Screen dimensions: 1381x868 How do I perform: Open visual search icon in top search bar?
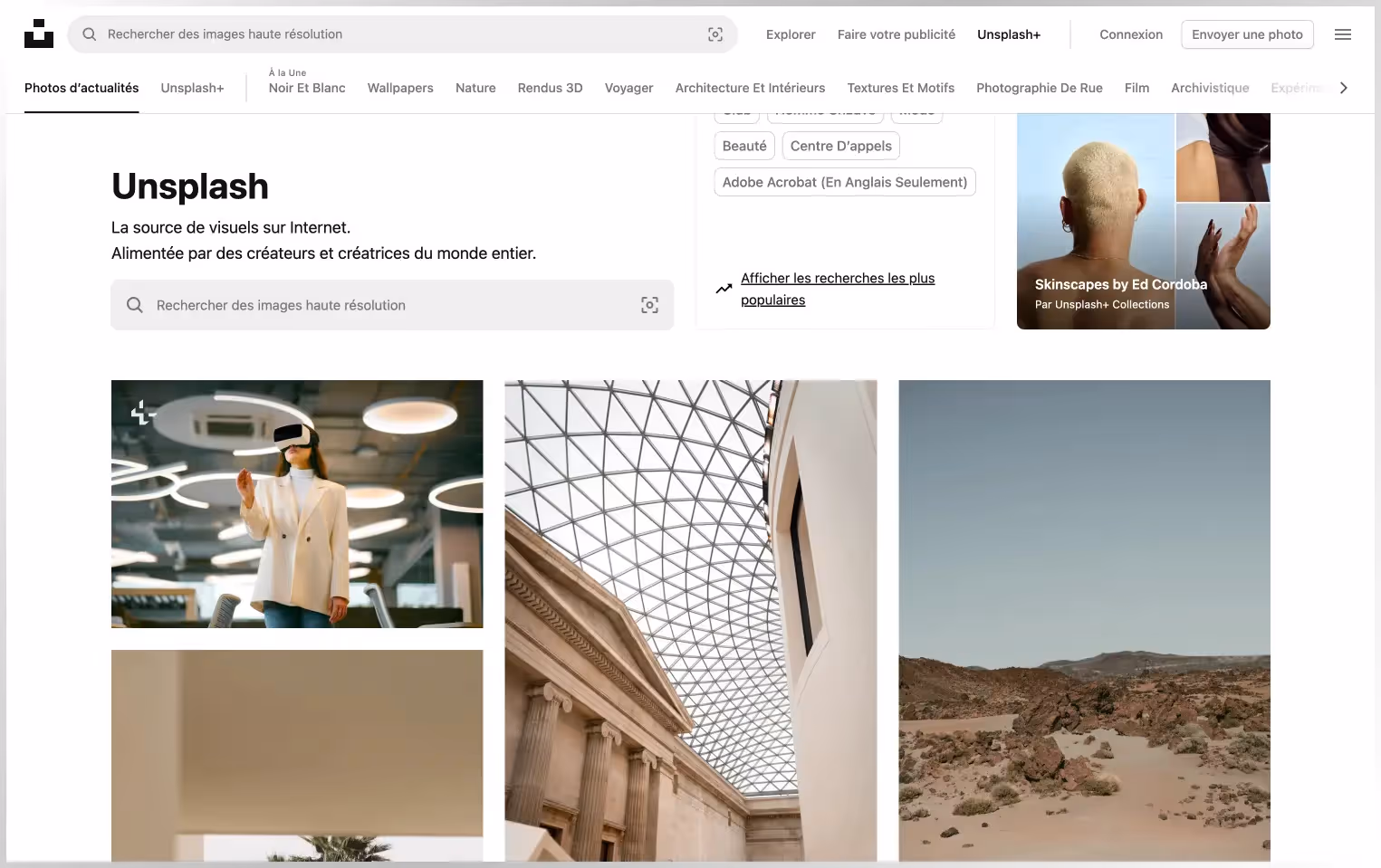tap(715, 34)
